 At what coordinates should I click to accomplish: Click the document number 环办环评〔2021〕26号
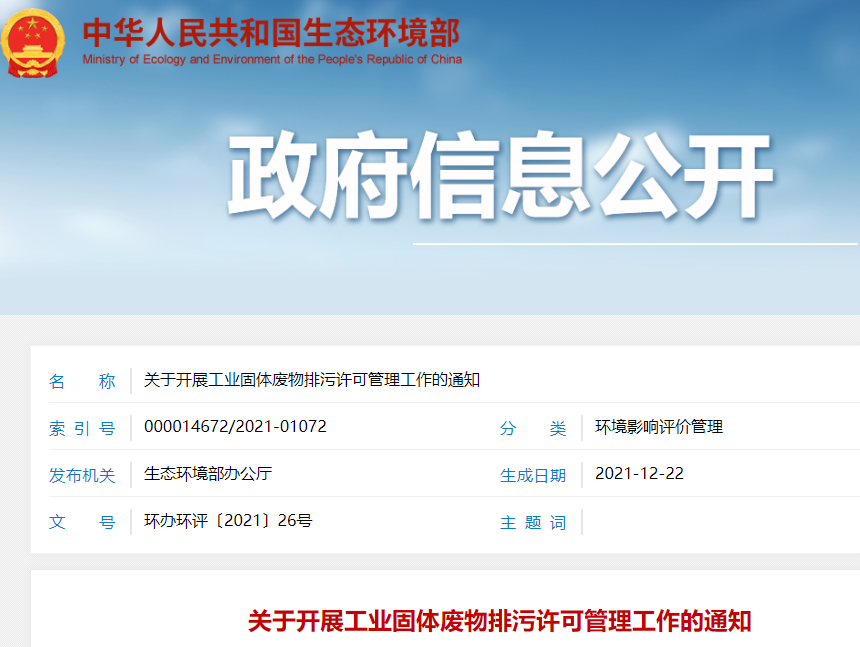pyautogui.click(x=228, y=521)
